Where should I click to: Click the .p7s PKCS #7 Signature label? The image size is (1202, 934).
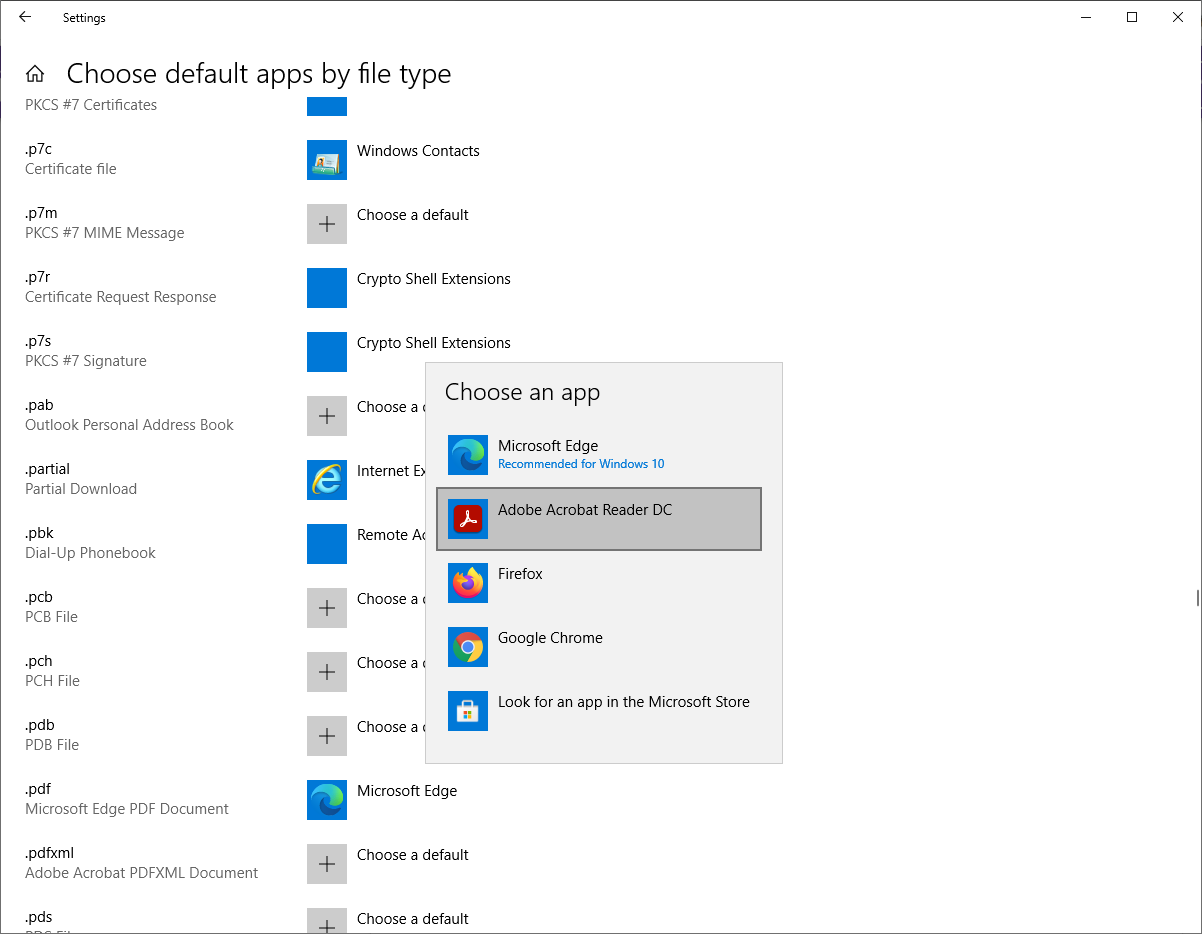pos(86,351)
